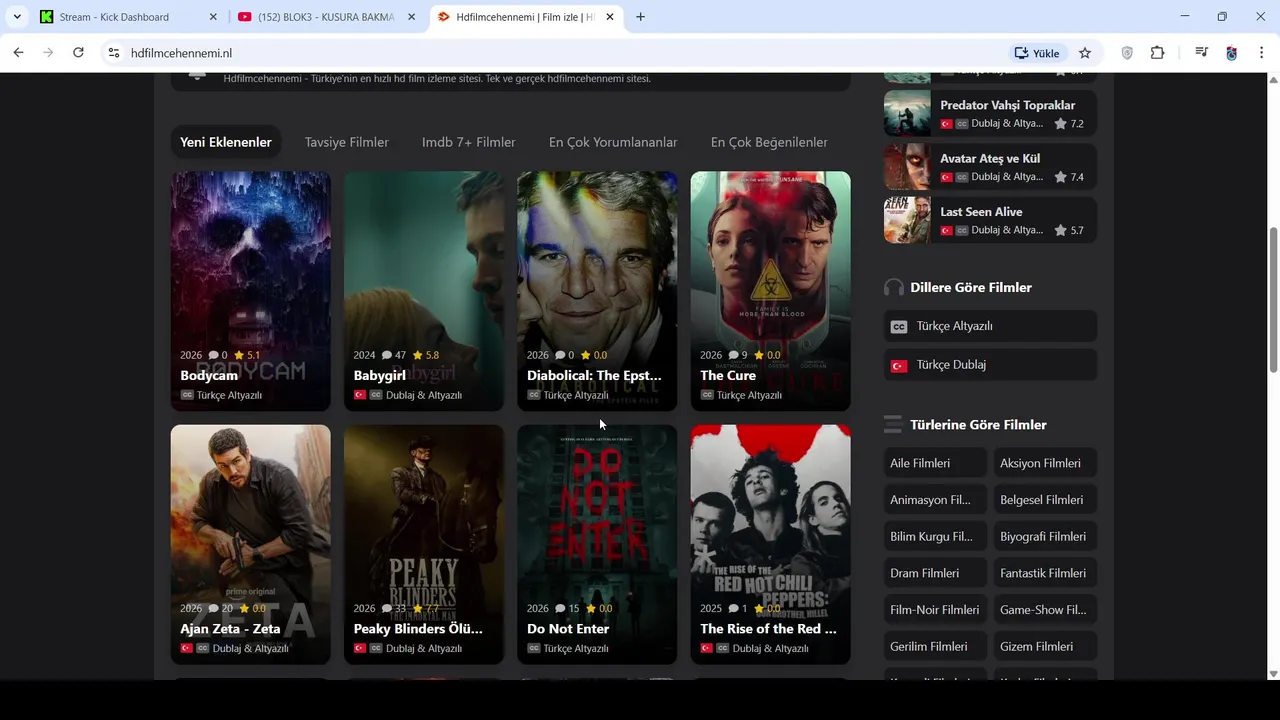Viewport: 1280px width, 720px height.
Task: Switch to the BLOK3 KUSURA BAKMA YouTube tab
Action: (325, 17)
